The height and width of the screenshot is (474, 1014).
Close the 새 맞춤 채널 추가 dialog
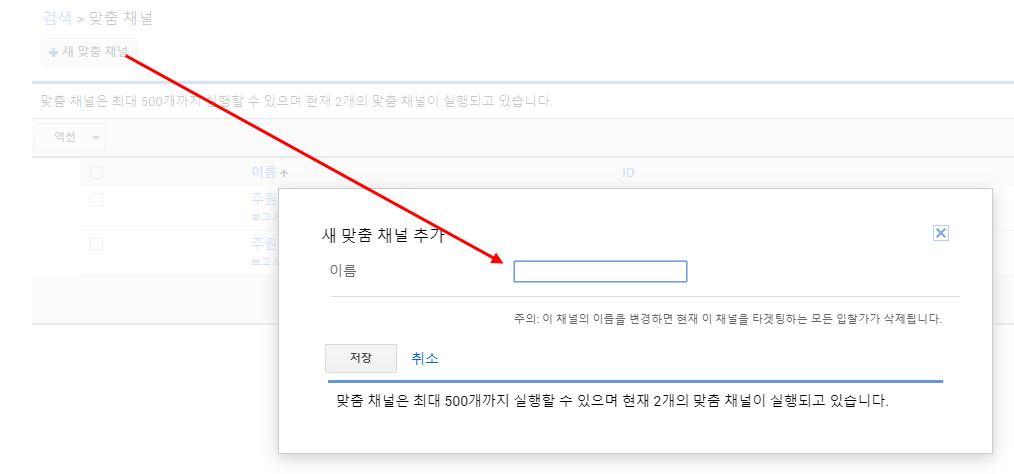(941, 233)
